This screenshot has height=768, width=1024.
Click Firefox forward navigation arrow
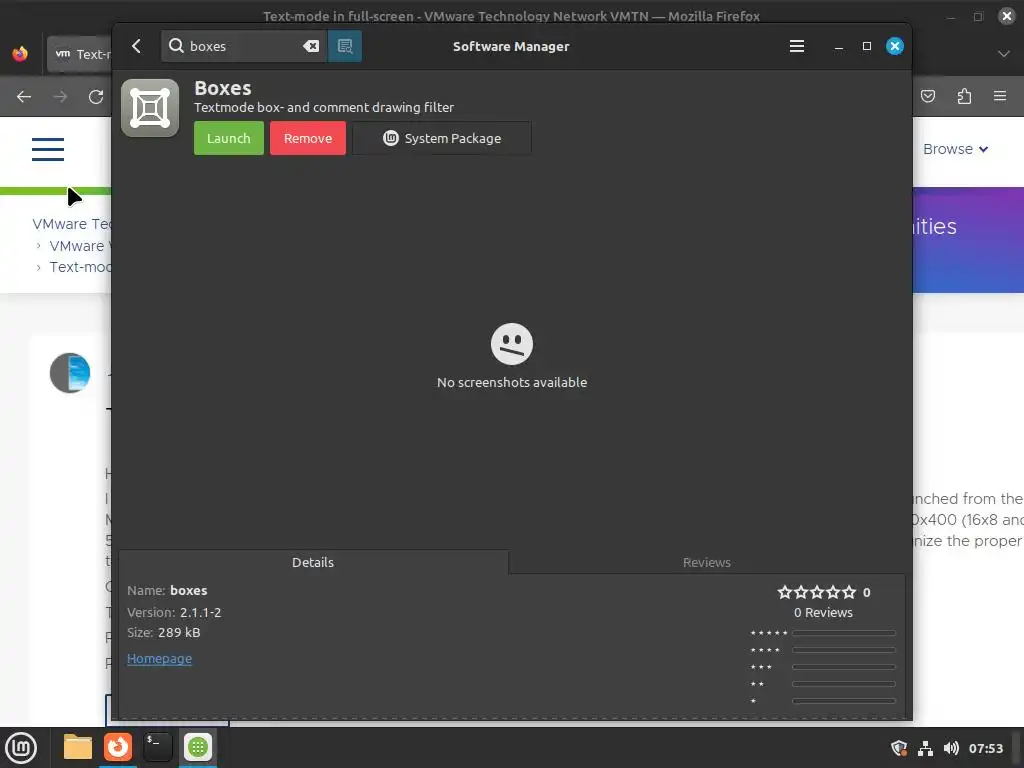(x=60, y=97)
